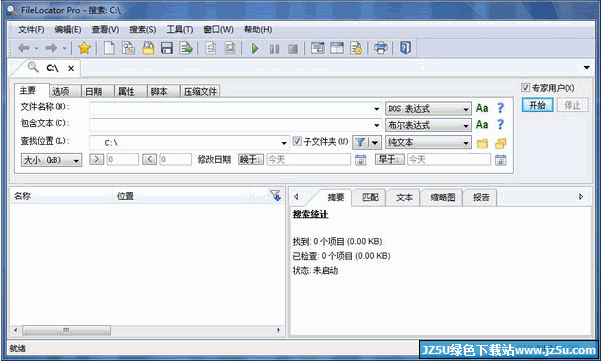The height and width of the screenshot is (362, 602).
Task: Open the 查找位置 dropdown arrow
Action: (x=284, y=143)
